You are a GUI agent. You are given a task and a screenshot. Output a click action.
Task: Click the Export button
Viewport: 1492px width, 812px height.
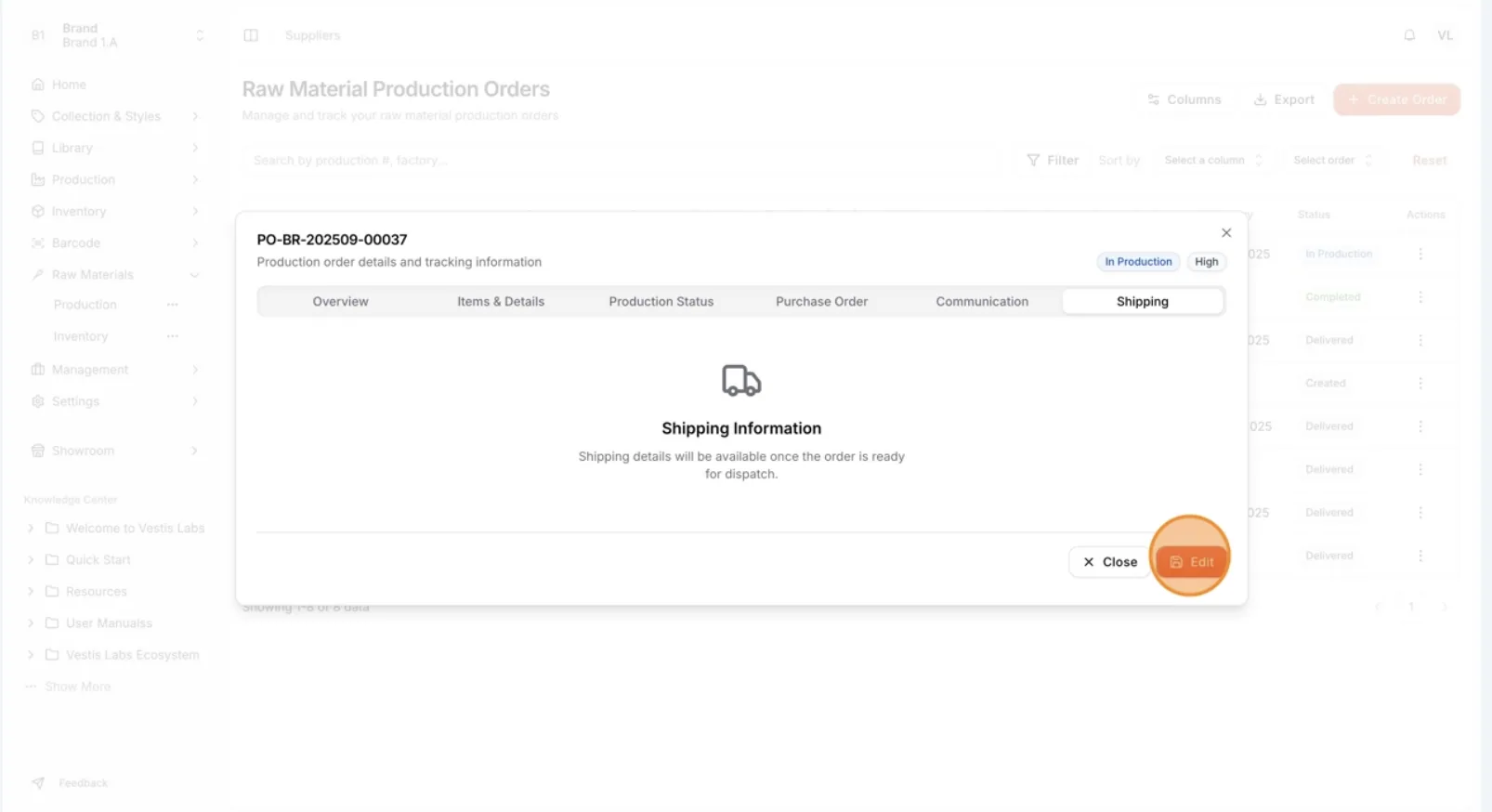[x=1284, y=99]
